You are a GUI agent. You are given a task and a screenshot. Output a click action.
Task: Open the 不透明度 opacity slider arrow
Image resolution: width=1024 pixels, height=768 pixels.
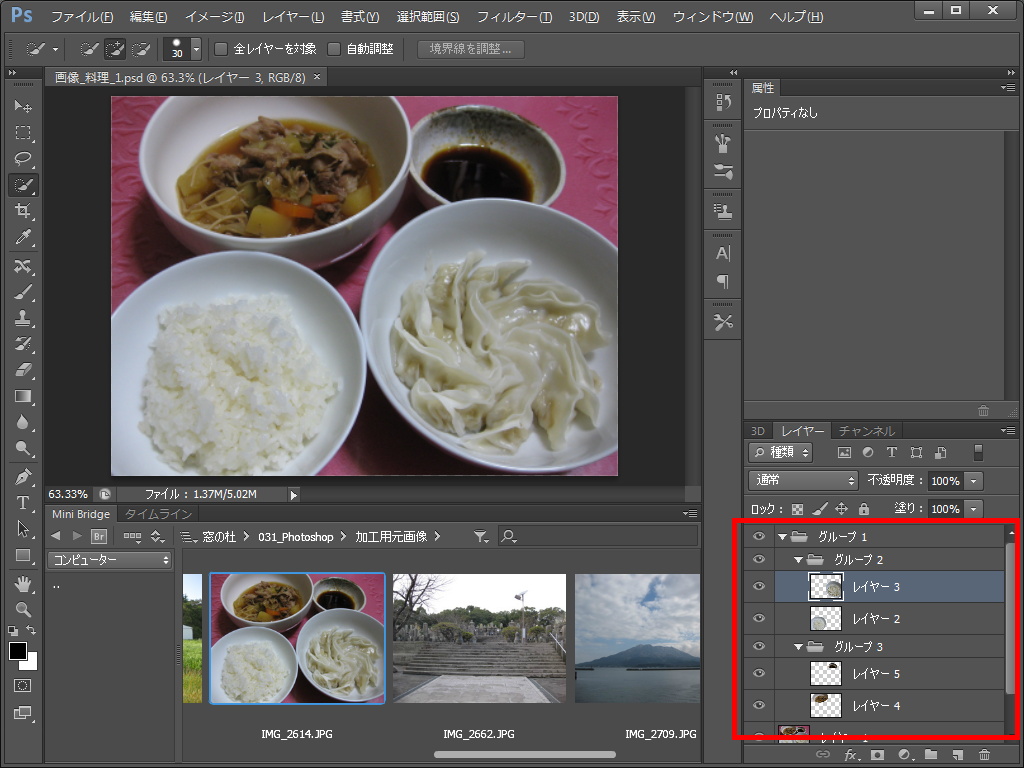[973, 481]
